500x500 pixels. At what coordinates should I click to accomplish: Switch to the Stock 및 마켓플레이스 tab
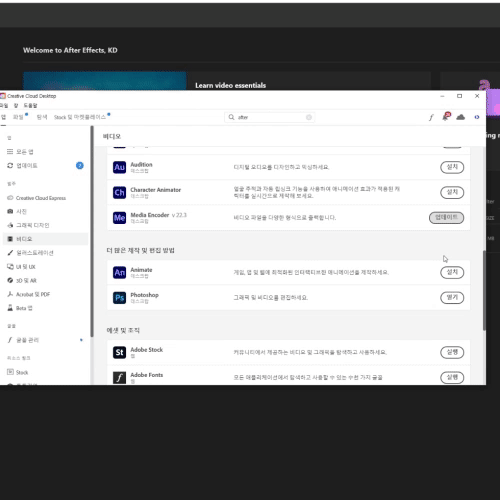(x=80, y=117)
